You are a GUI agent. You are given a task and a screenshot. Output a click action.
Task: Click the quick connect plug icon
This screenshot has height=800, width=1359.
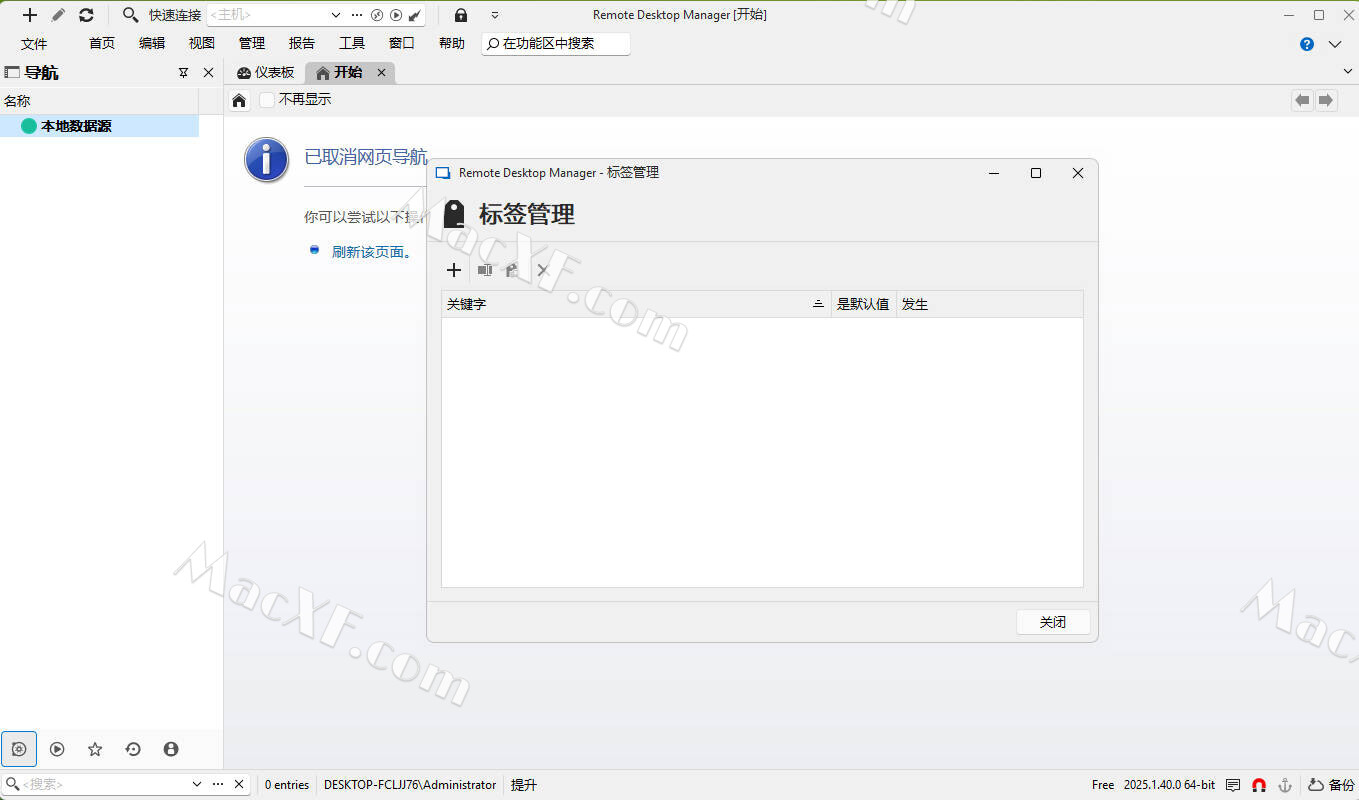click(414, 15)
